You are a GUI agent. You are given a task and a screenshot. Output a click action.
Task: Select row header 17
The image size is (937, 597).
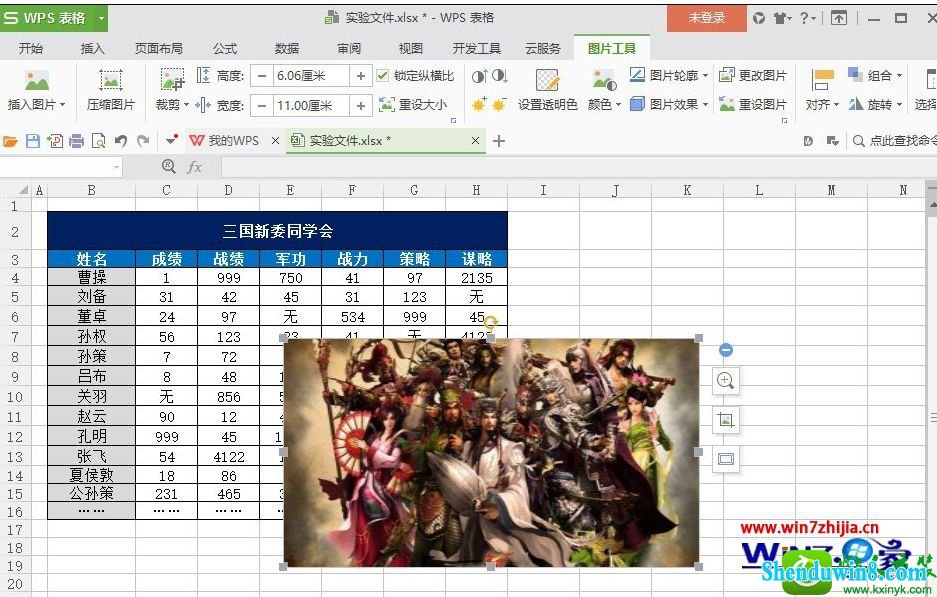(15, 530)
